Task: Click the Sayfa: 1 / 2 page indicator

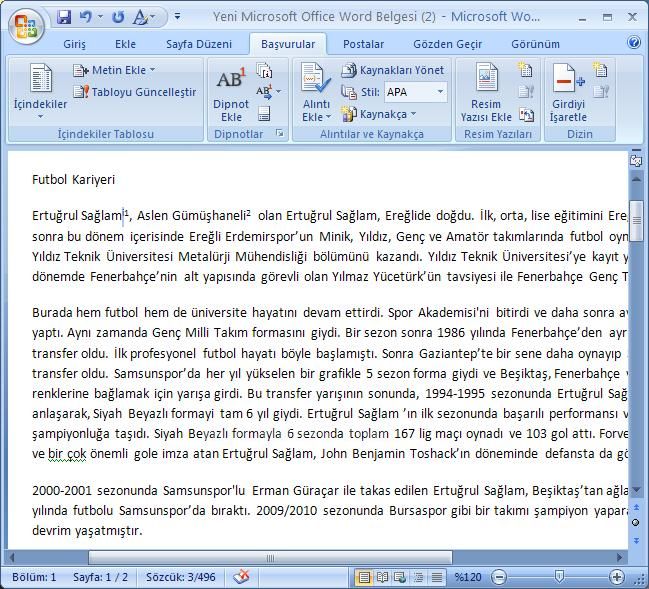Action: click(100, 577)
